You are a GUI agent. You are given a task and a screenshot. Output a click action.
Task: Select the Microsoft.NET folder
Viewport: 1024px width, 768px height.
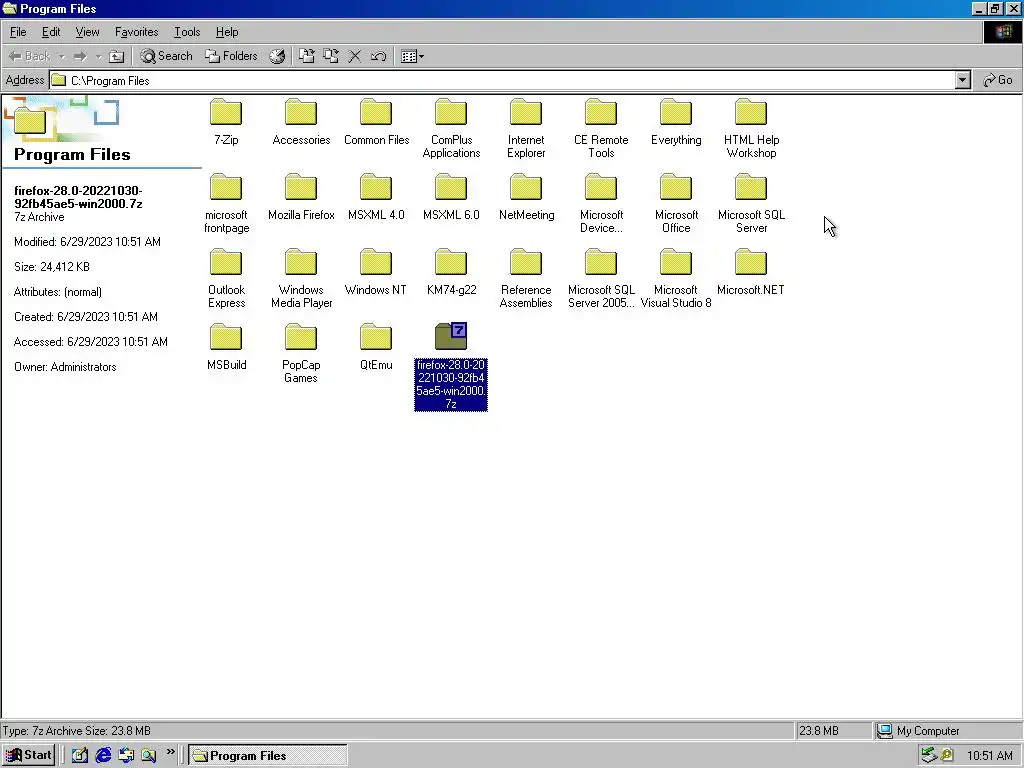751,272
